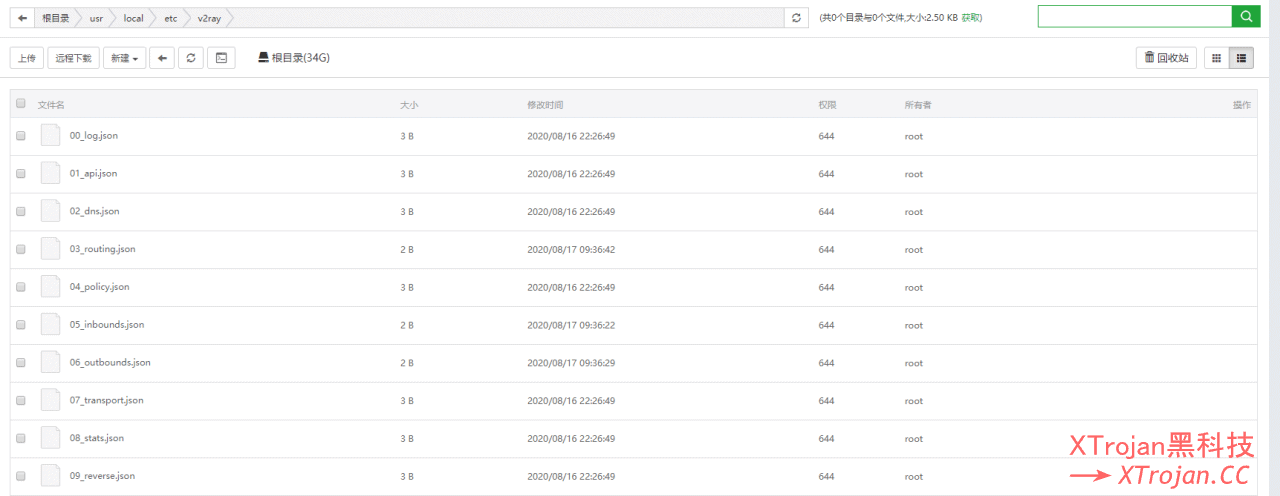Viewport: 1280px width, 496px height.
Task: Go to the local breadcrumb folder
Action: (133, 18)
